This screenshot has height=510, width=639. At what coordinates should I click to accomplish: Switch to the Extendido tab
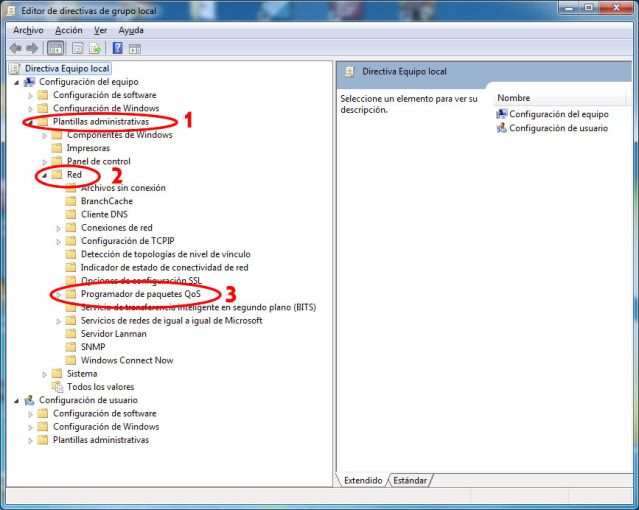coord(363,480)
